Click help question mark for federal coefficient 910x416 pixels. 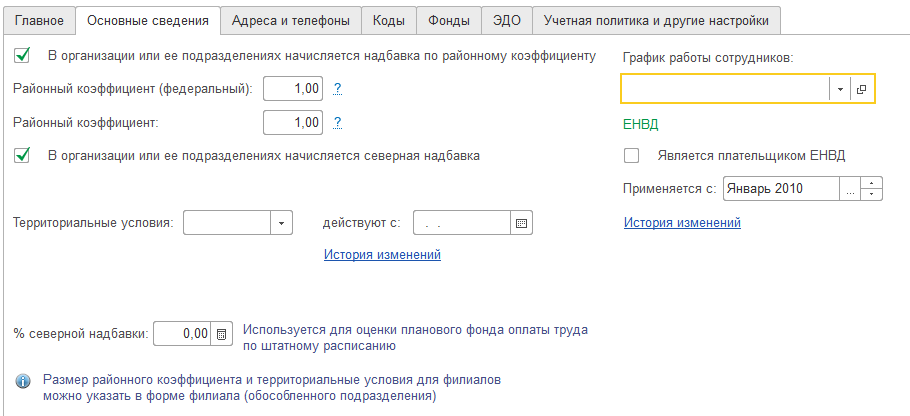(x=338, y=89)
